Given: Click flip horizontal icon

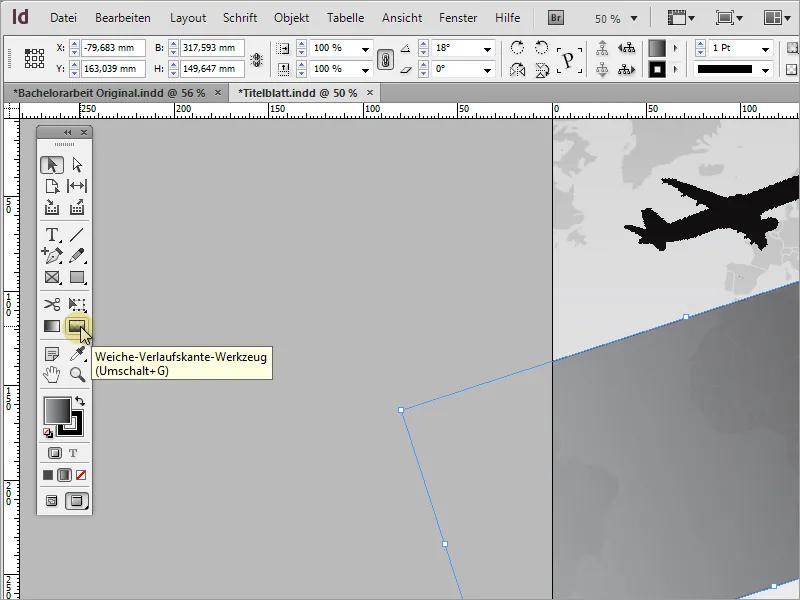Looking at the screenshot, I should (x=517, y=69).
